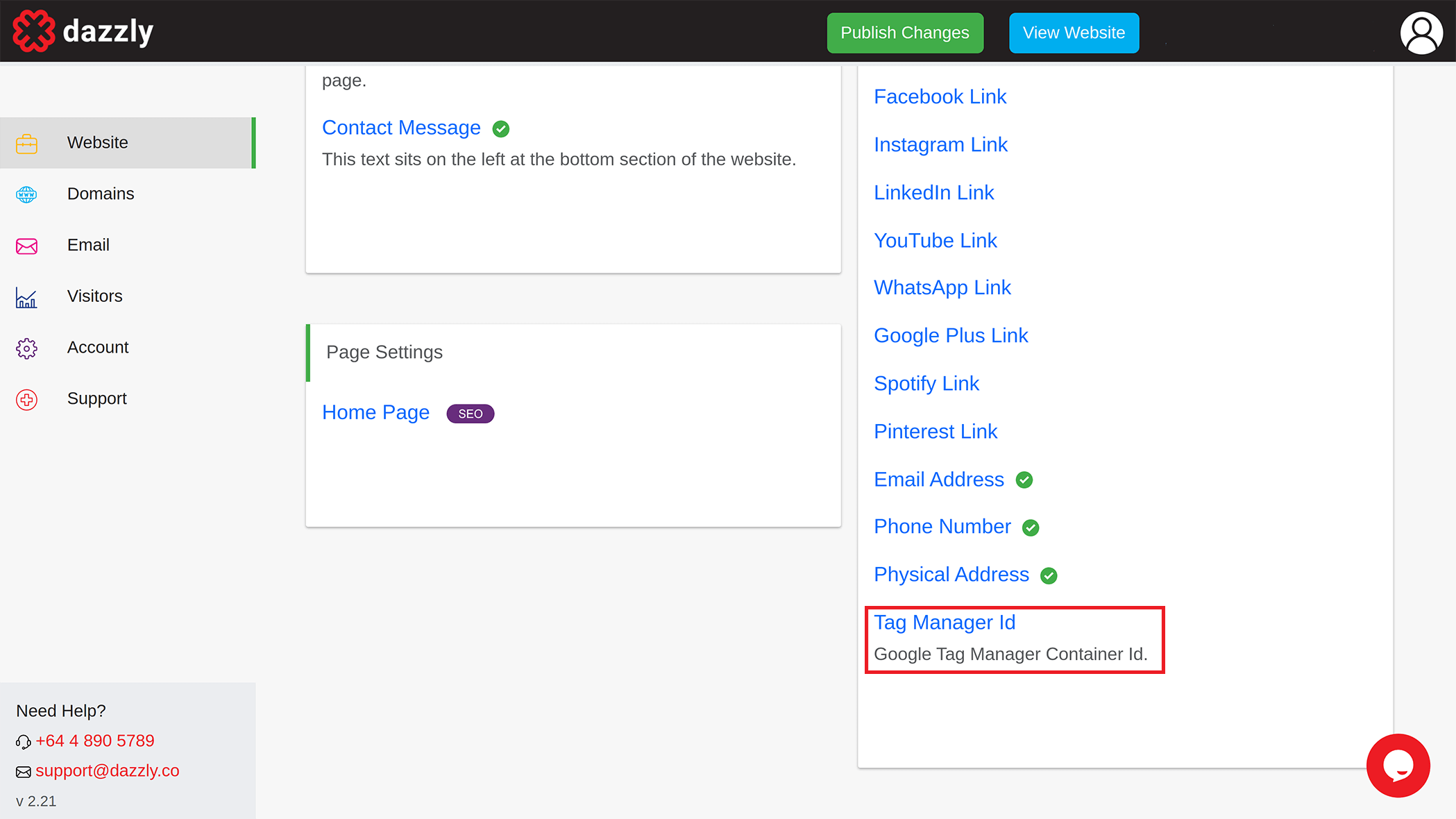
Task: Click the View Website button
Action: (x=1074, y=33)
